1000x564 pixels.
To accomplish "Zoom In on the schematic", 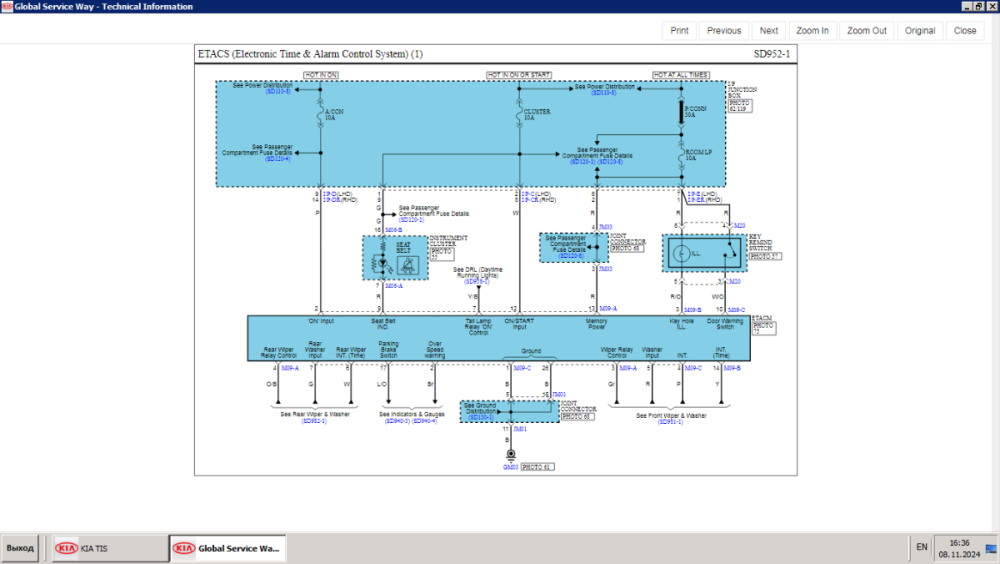I will 811,31.
